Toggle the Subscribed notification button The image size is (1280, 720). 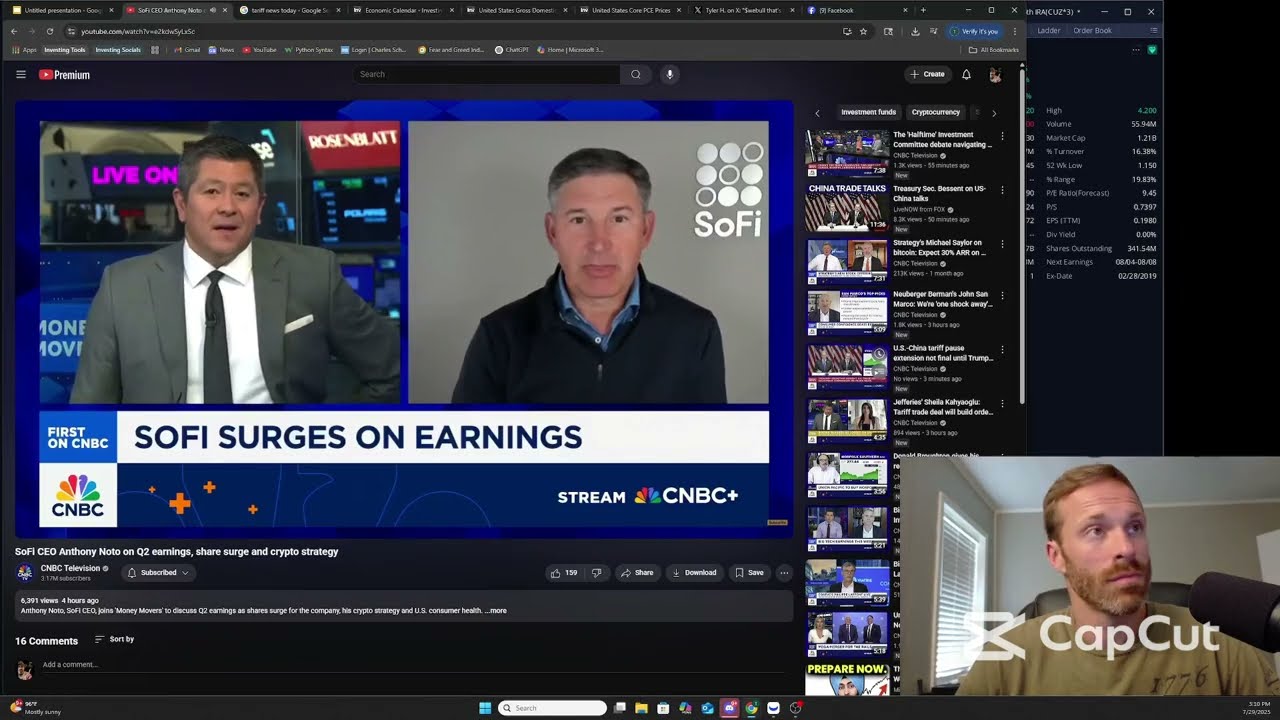point(158,573)
